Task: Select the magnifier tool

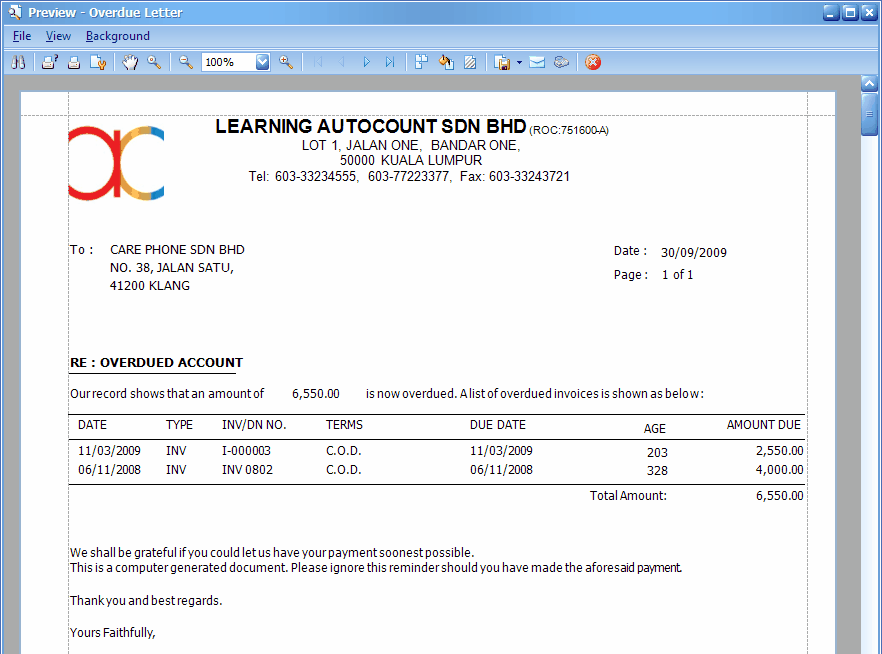Action: point(154,62)
